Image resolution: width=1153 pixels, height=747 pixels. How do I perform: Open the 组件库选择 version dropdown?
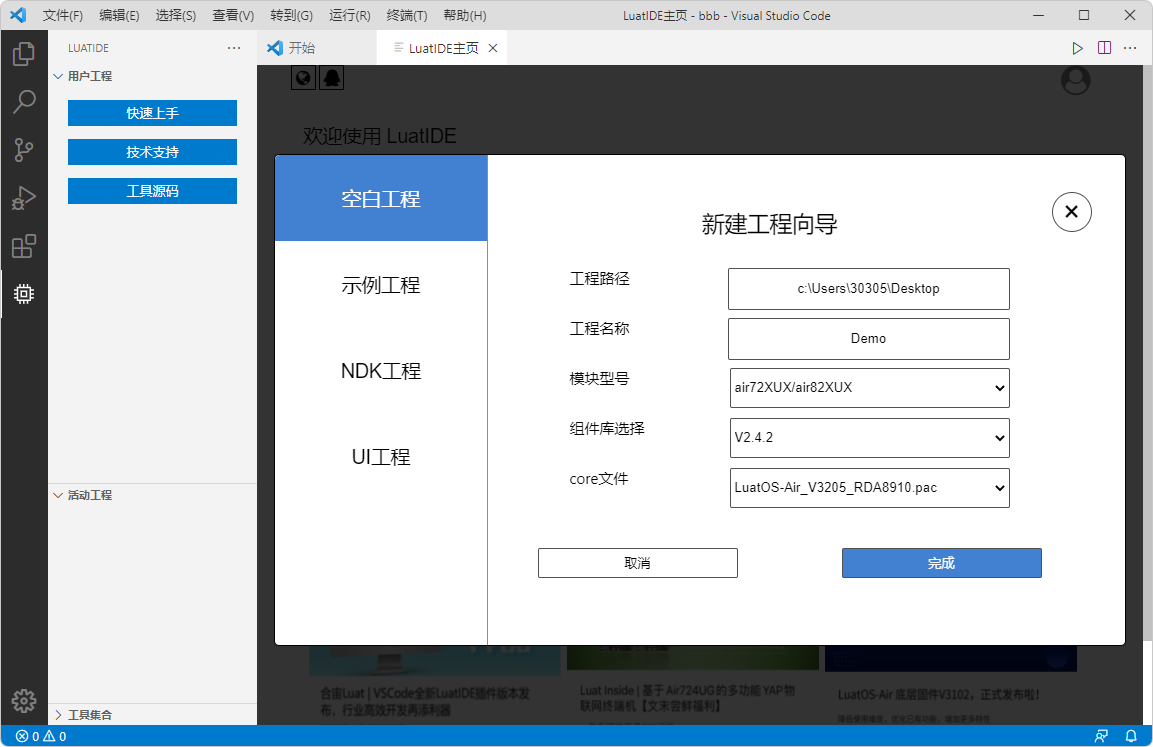[869, 437]
